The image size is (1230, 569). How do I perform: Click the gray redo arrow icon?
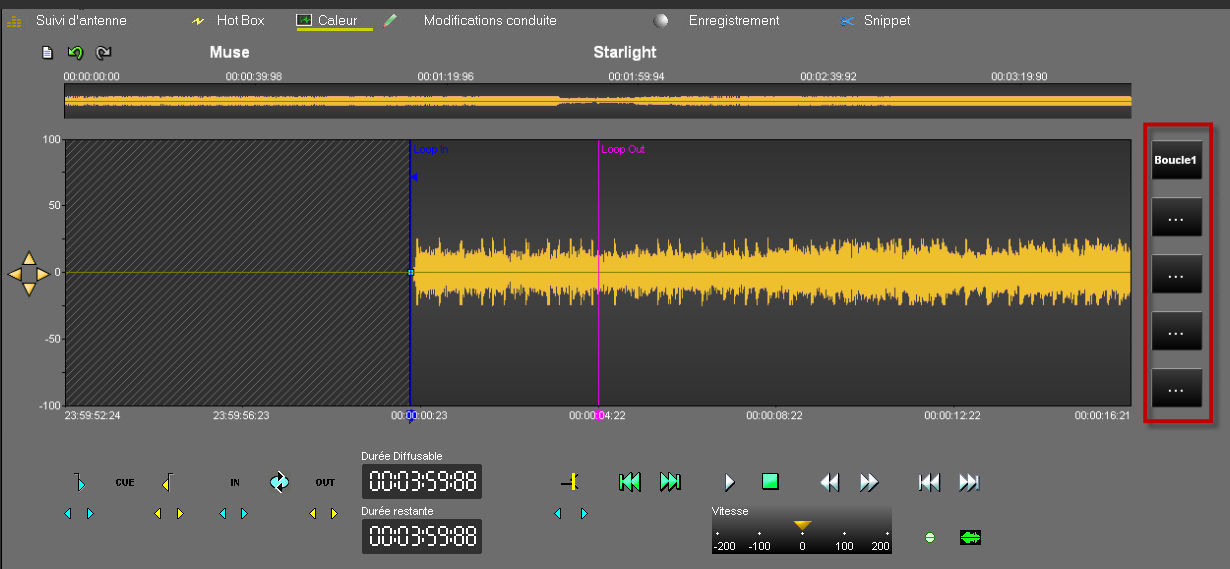click(x=103, y=53)
